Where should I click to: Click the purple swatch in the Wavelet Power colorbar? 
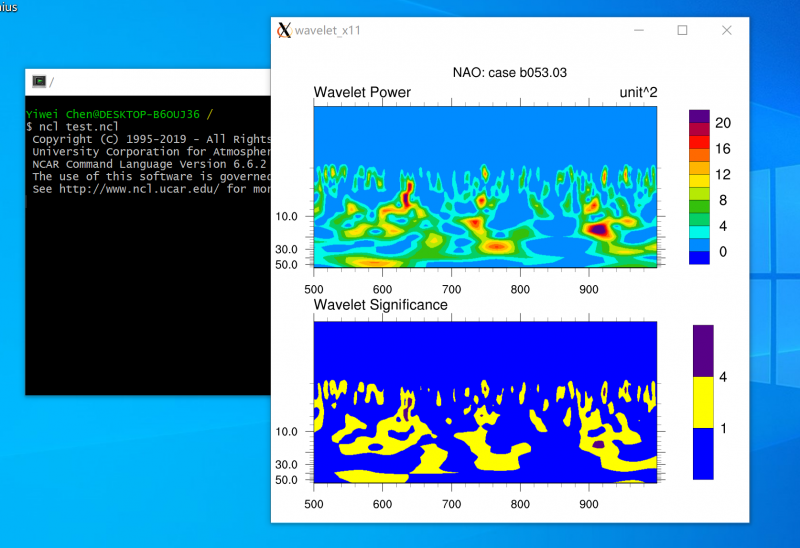699,116
